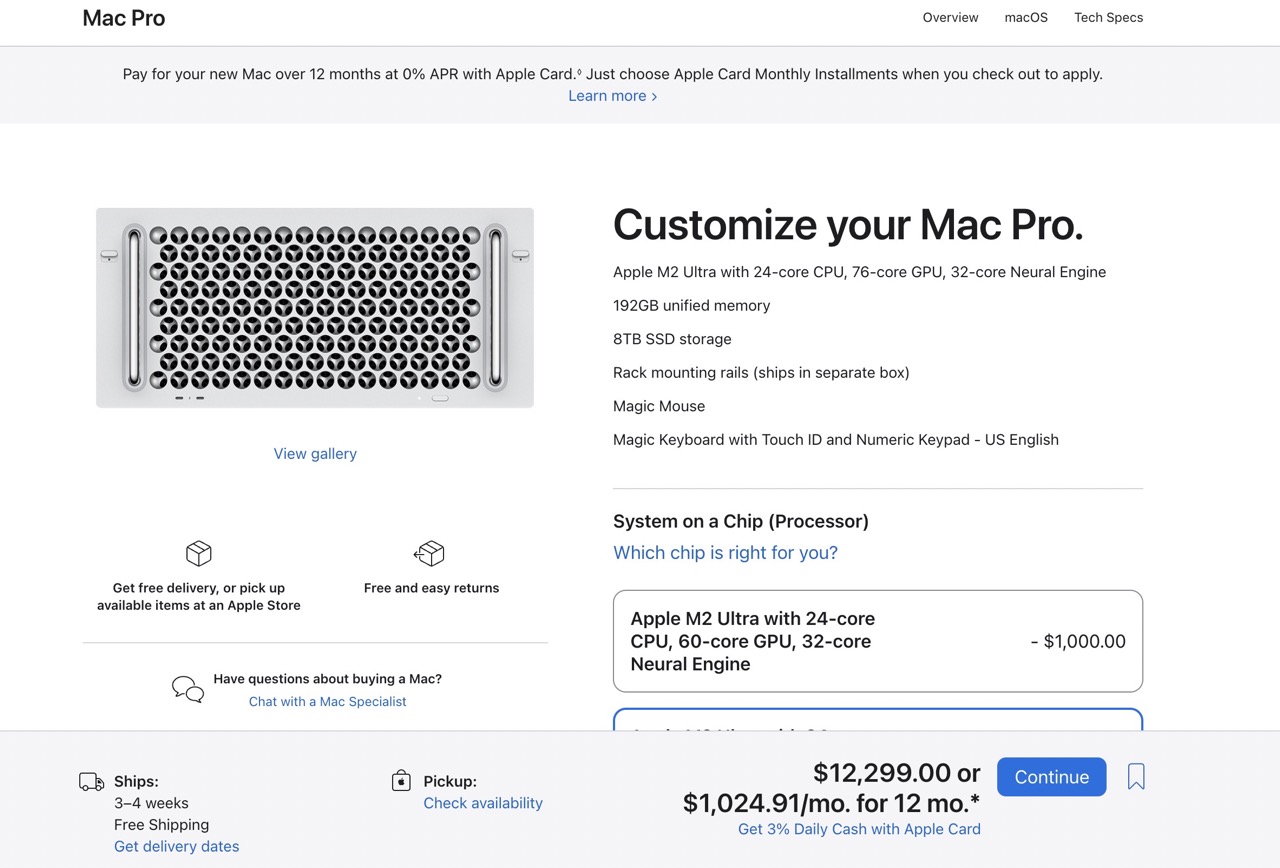Select the partially visible second chip option
This screenshot has width=1280, height=868.
(x=877, y=720)
